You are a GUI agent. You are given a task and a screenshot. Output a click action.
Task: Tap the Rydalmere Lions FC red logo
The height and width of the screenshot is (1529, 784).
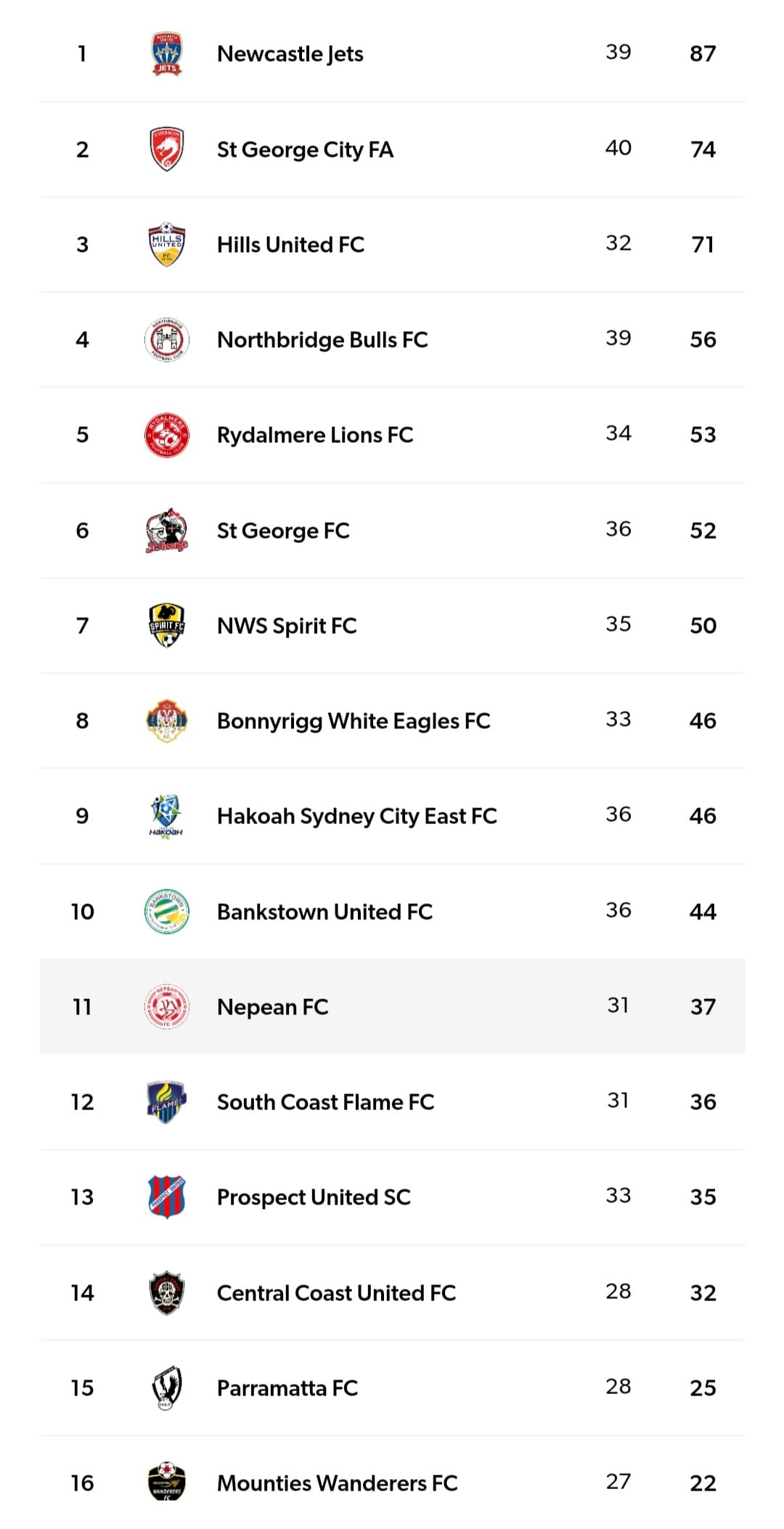[166, 435]
